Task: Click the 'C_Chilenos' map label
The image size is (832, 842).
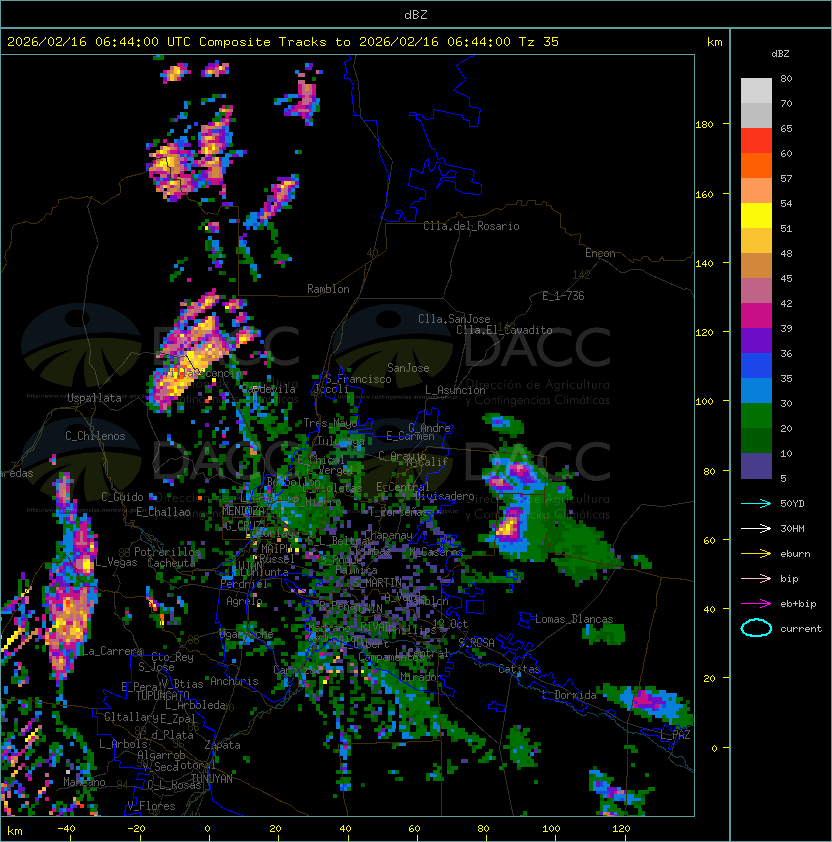Action: 95,436
